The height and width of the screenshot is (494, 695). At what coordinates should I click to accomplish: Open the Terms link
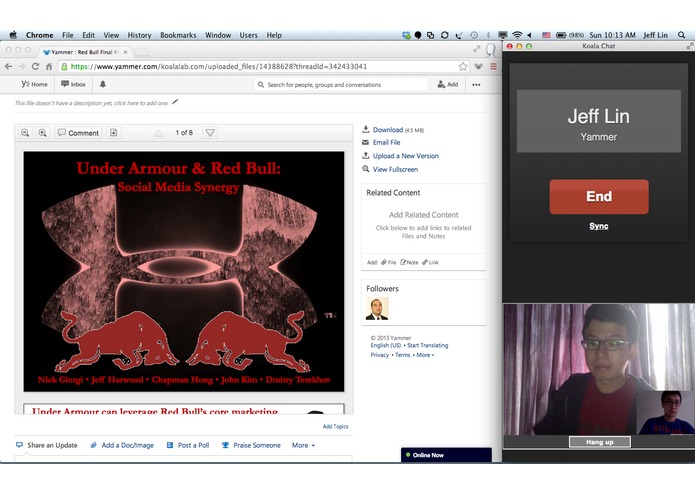pos(402,355)
